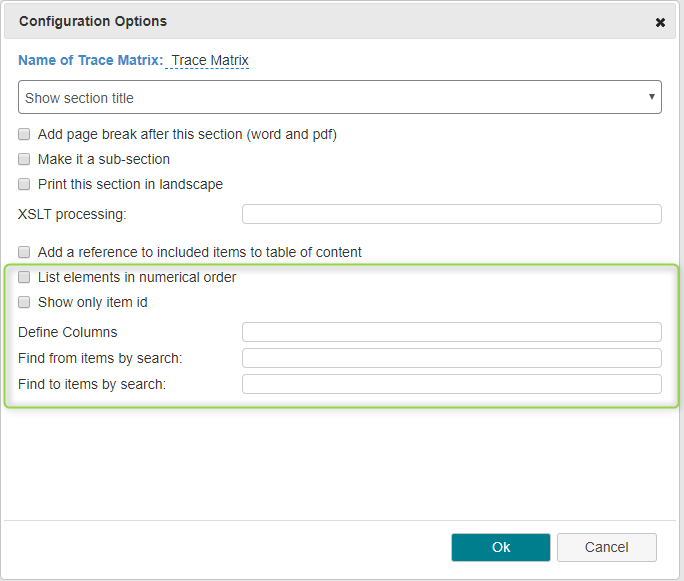Enable page break after this section
The image size is (684, 581).
coord(24,134)
